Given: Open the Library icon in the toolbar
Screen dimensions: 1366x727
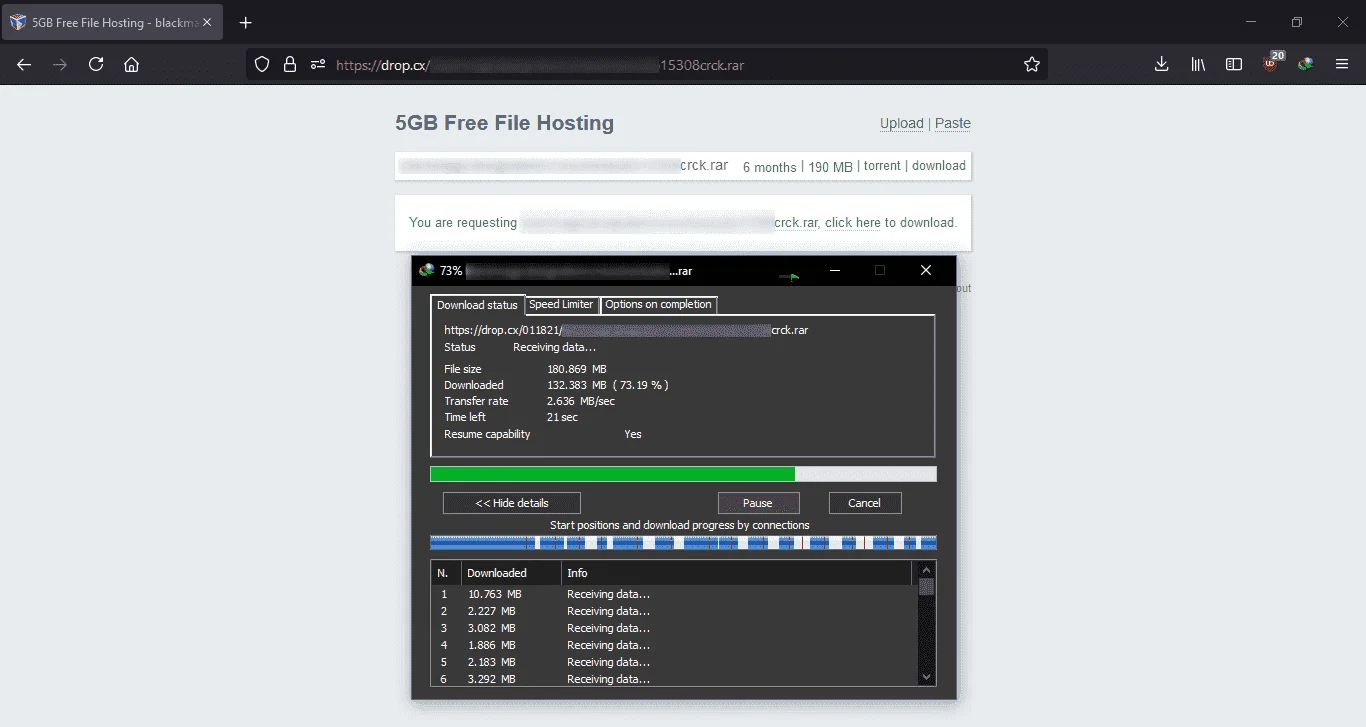Looking at the screenshot, I should point(1198,64).
